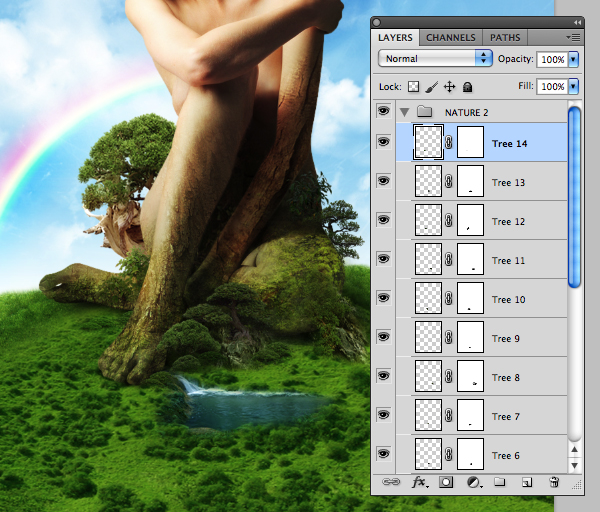This screenshot has height=512, width=600.
Task: Switch to the Channels tab
Action: [x=451, y=38]
